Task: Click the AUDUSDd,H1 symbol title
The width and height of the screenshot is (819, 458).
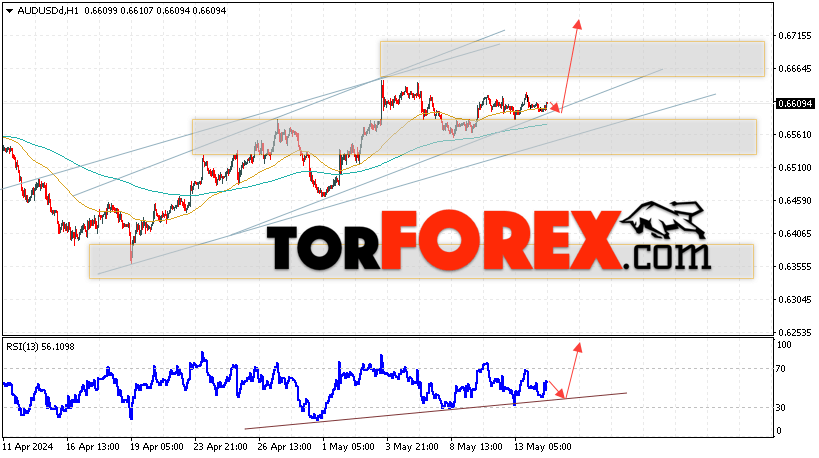Action: coord(48,10)
